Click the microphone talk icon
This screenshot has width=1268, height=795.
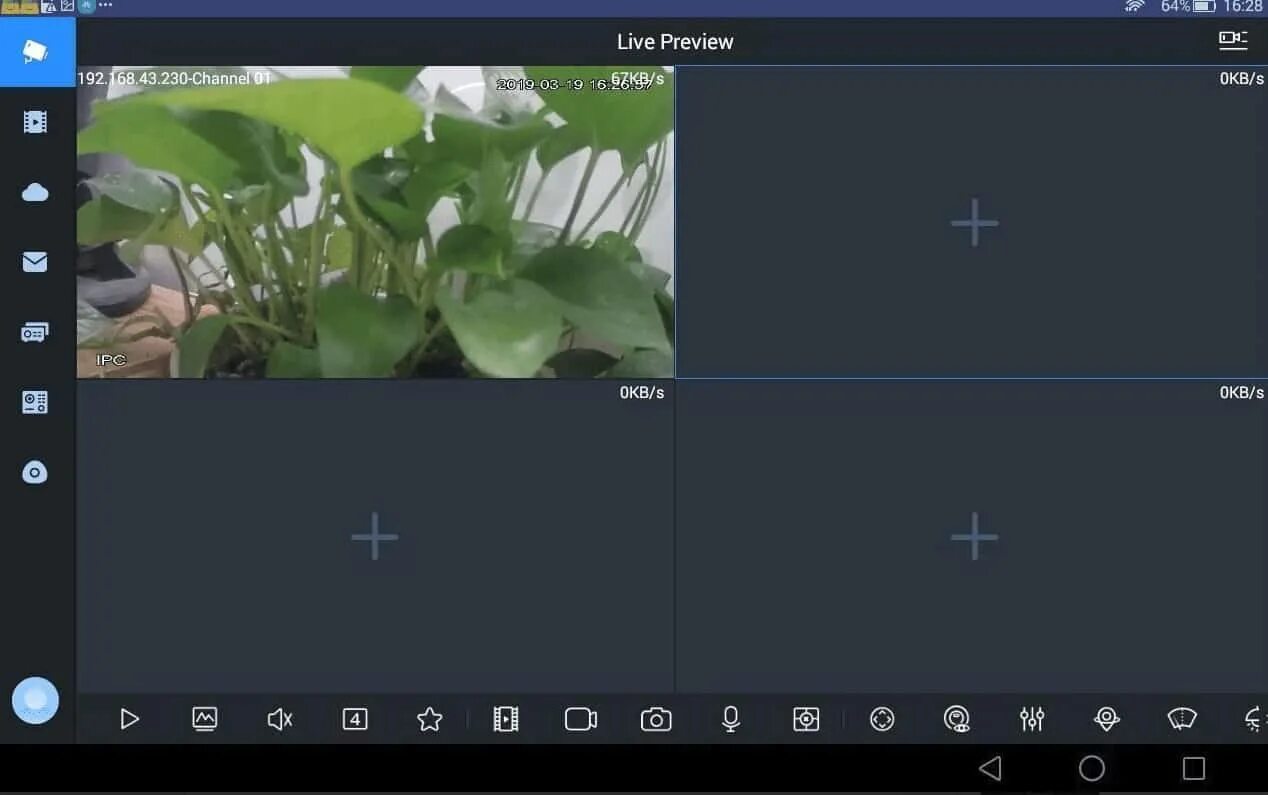[731, 719]
